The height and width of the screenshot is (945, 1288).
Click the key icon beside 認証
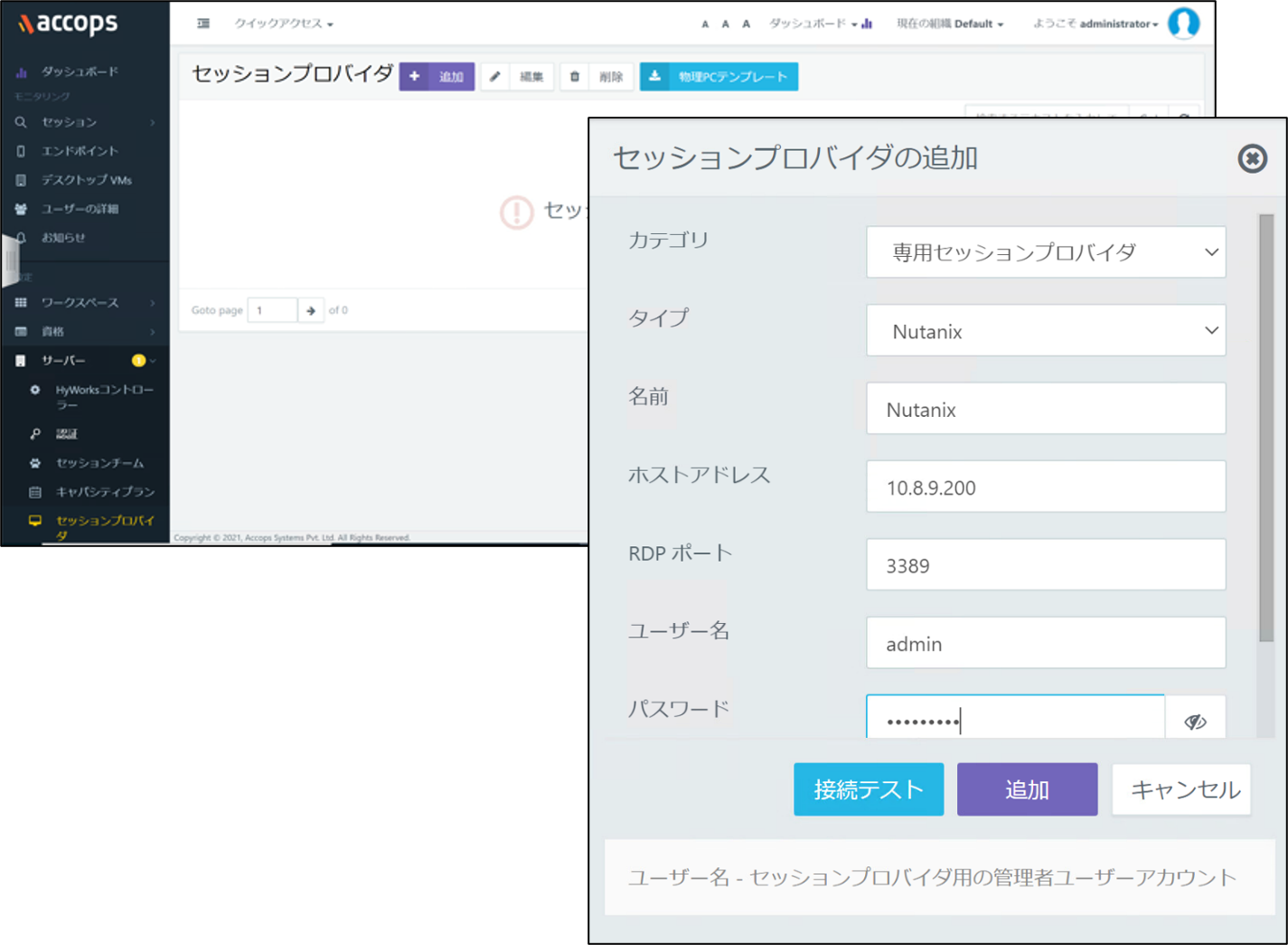tap(35, 434)
